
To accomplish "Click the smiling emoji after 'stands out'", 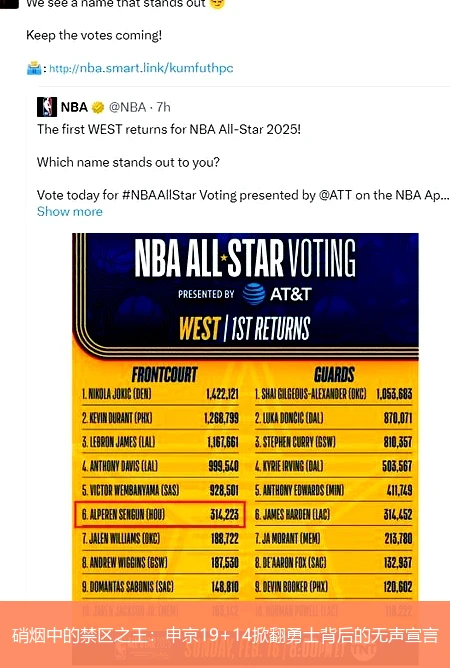I will 217,4.
